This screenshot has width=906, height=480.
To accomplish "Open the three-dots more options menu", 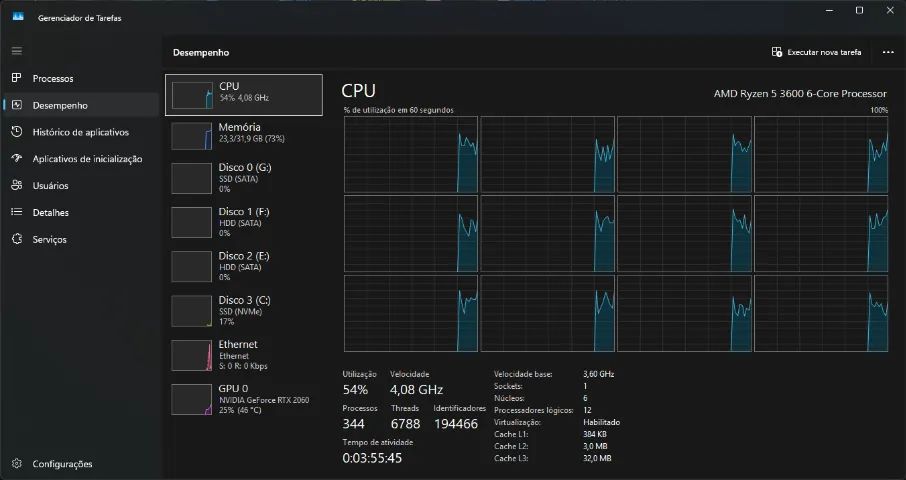I will 888,52.
